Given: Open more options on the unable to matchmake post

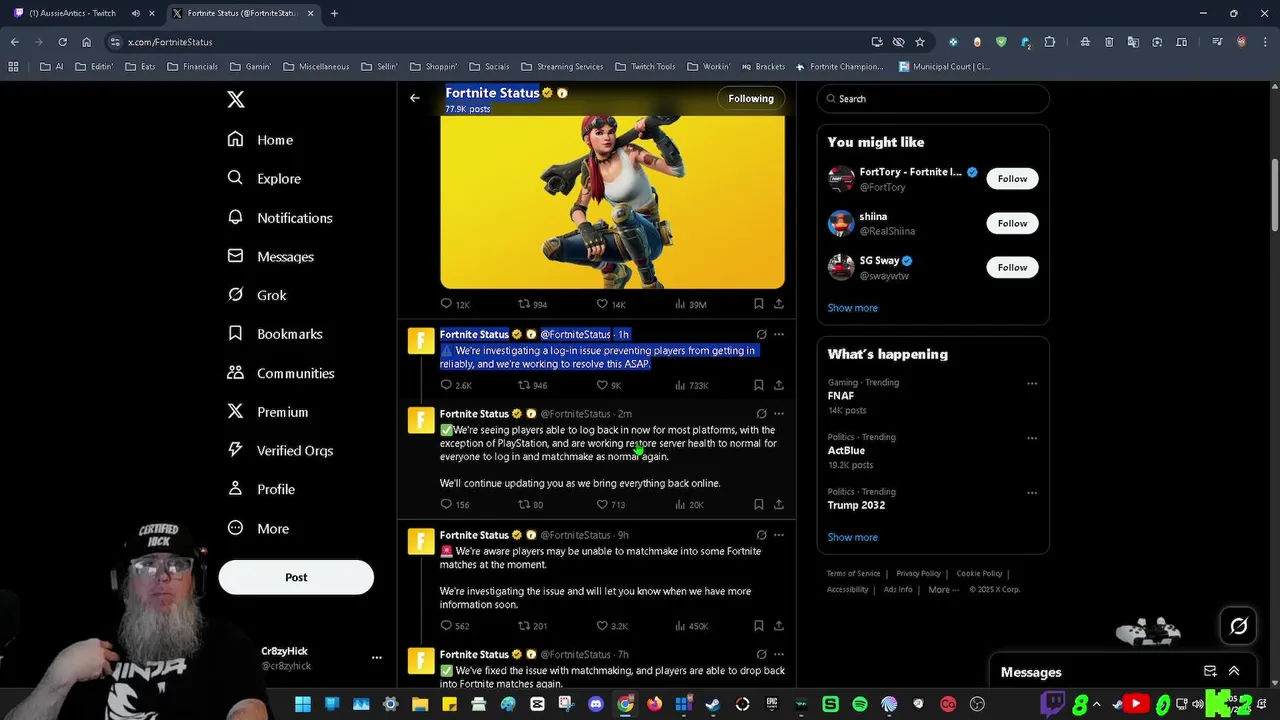Looking at the screenshot, I should tap(778, 535).
